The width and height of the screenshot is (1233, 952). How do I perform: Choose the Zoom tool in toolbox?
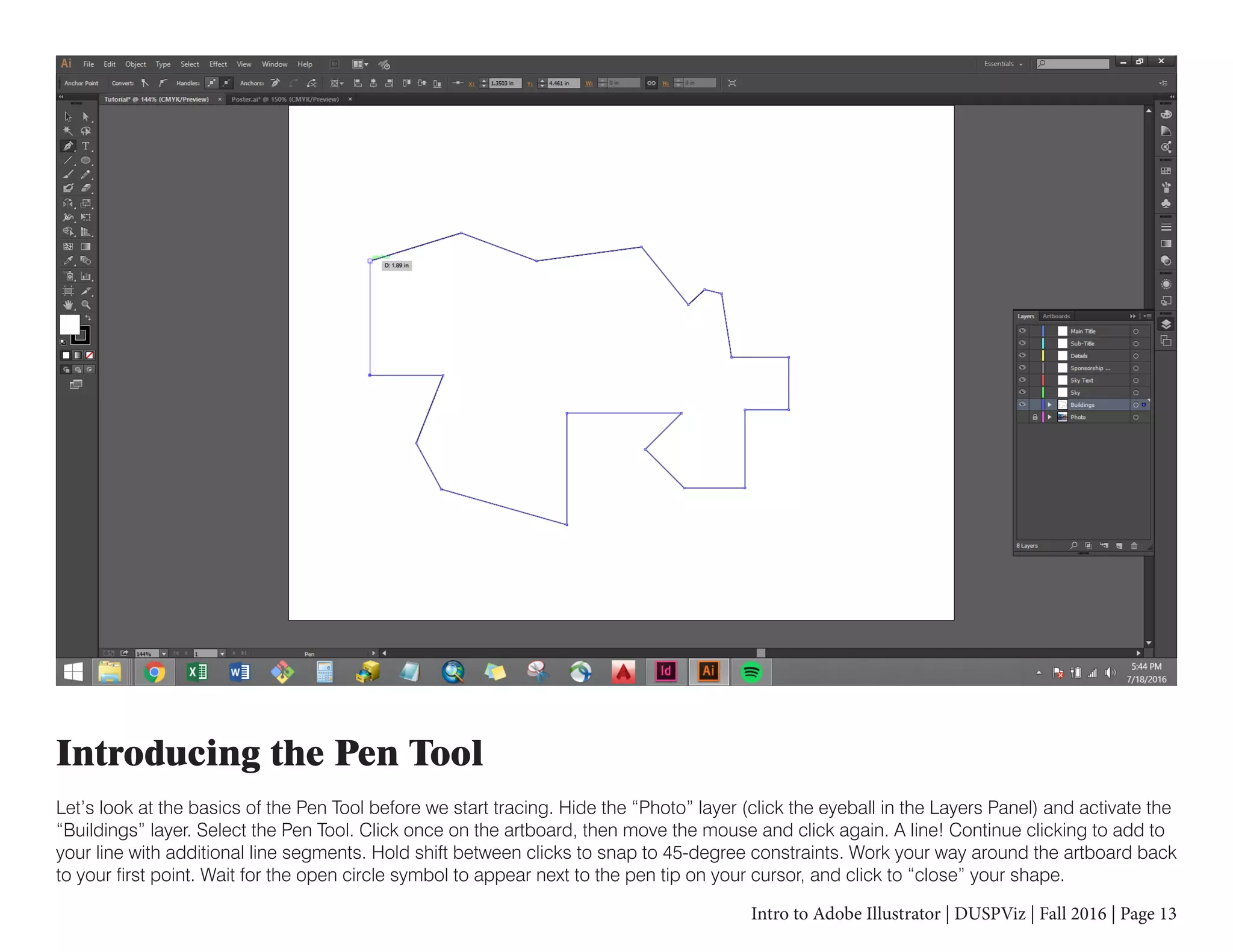[85, 305]
